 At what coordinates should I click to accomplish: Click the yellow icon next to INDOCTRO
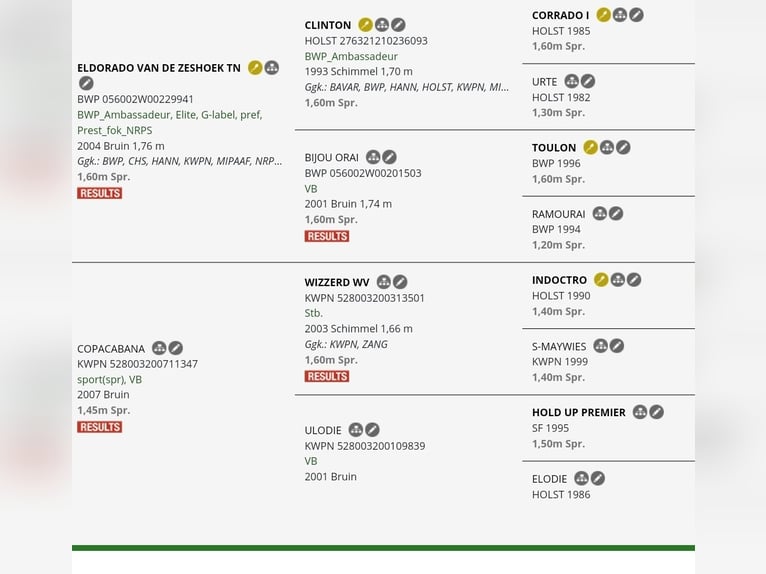pyautogui.click(x=601, y=280)
